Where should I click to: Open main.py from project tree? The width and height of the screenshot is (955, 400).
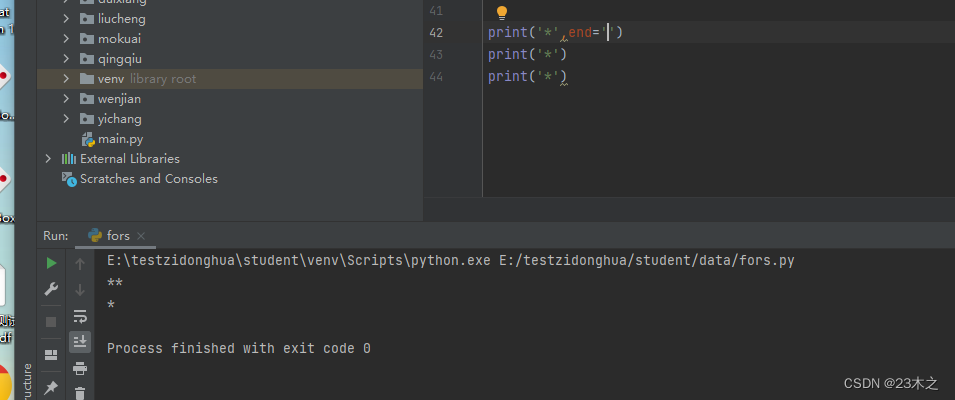[x=120, y=139]
